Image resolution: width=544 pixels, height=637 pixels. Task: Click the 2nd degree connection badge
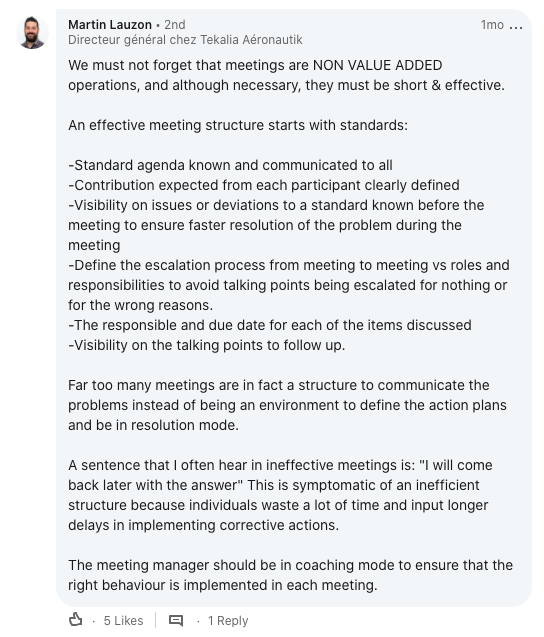click(175, 25)
